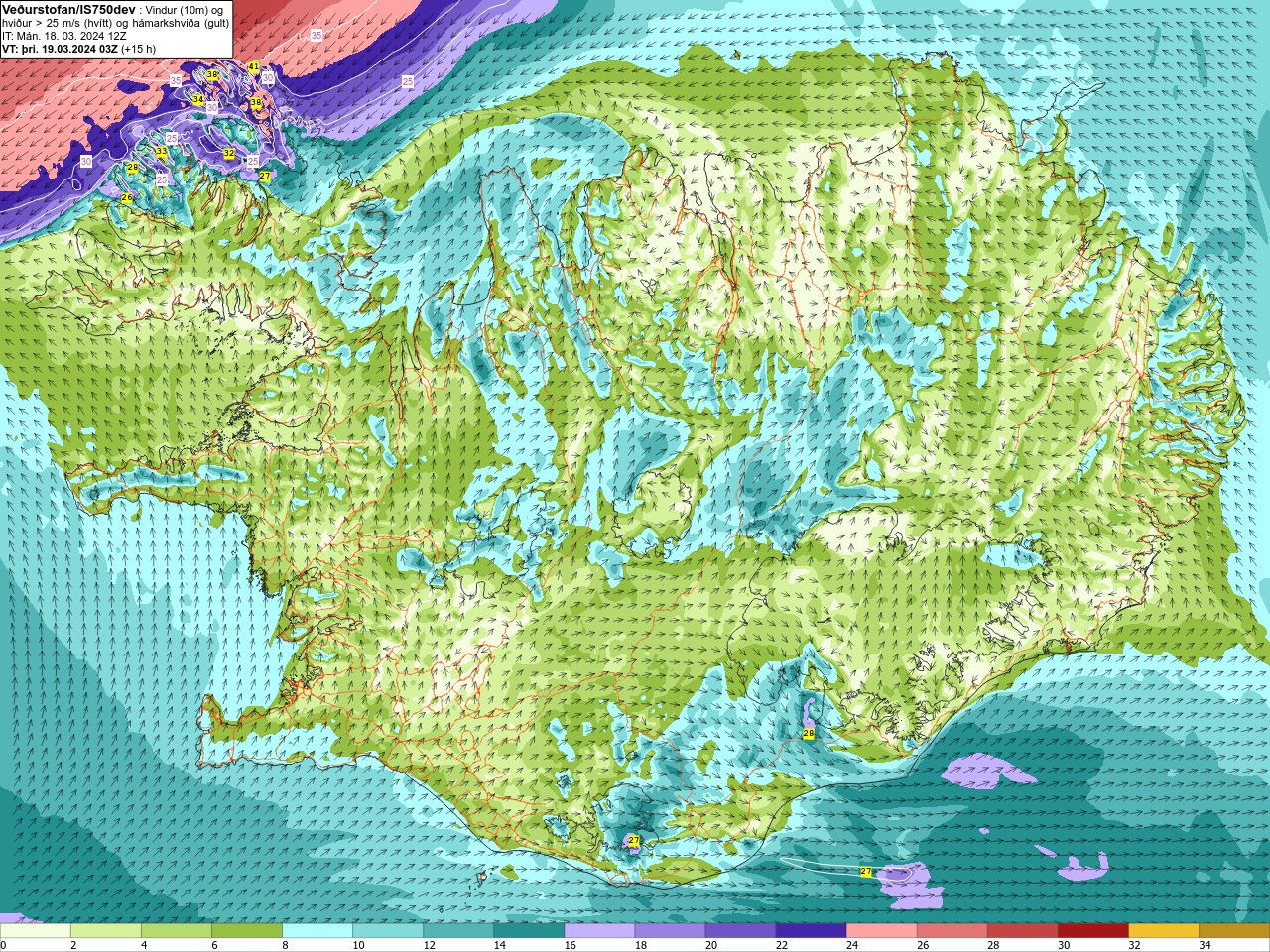Click the yellow gust label "33"
Screen dimensions: 1270x952
point(161,152)
